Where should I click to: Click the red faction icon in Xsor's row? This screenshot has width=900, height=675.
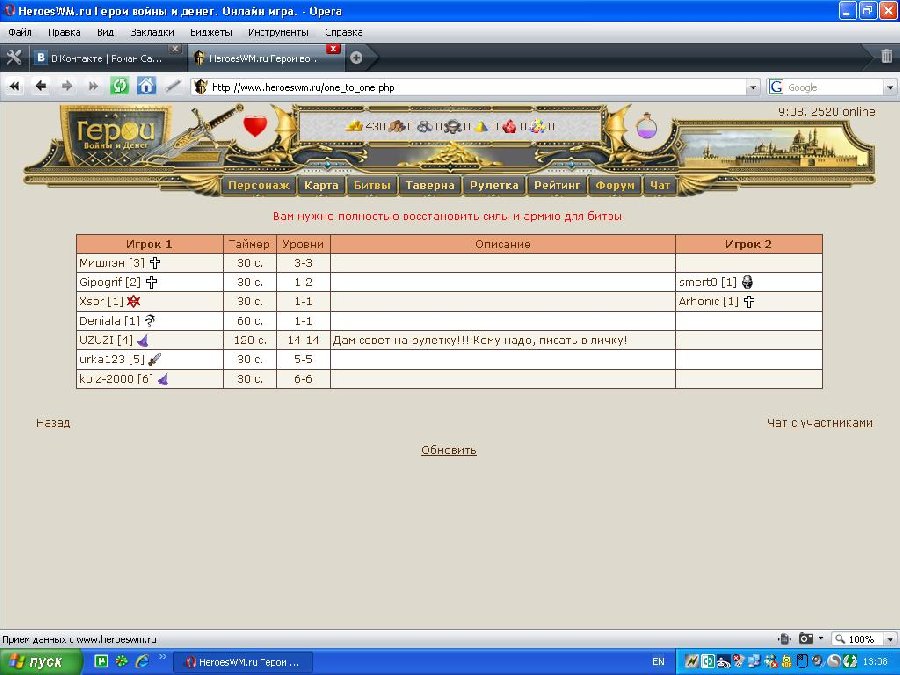[x=134, y=301]
